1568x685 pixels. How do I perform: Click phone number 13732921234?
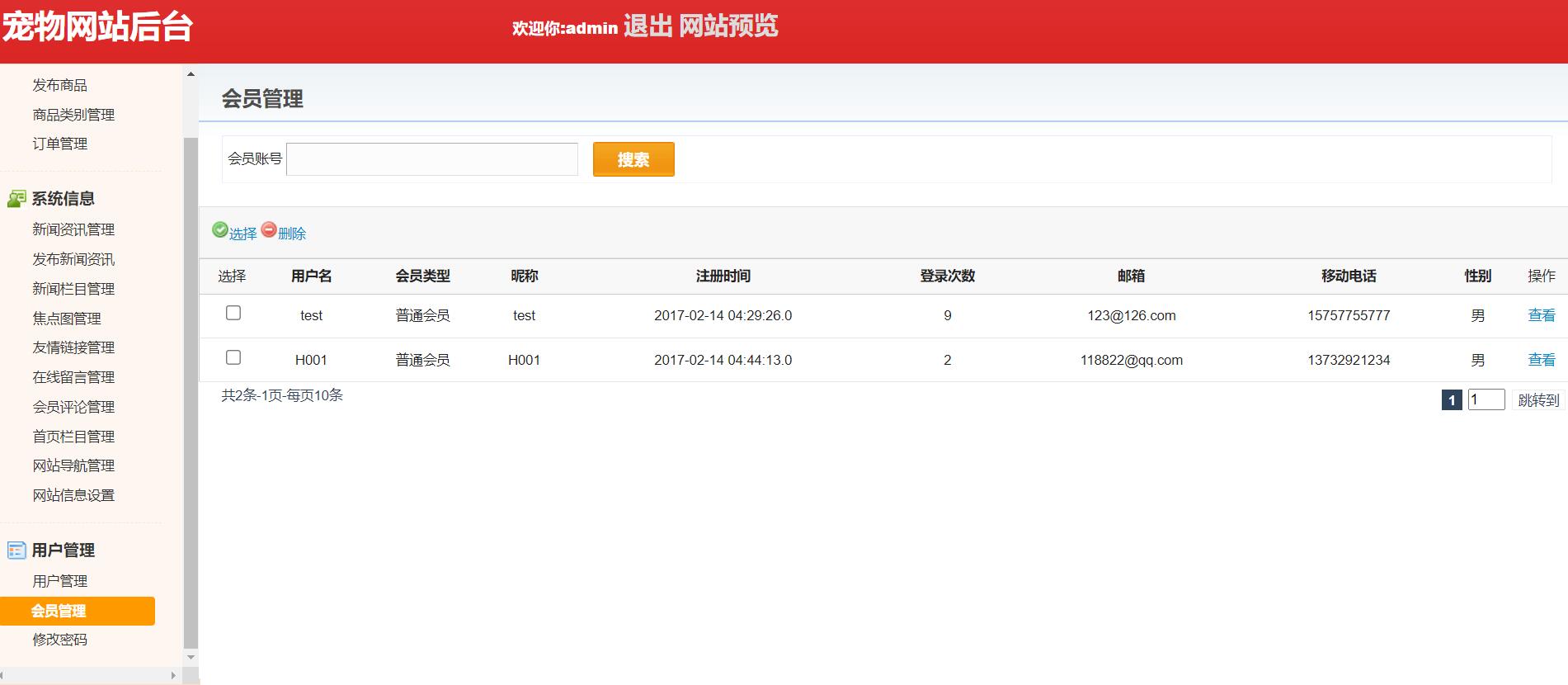click(x=1349, y=360)
